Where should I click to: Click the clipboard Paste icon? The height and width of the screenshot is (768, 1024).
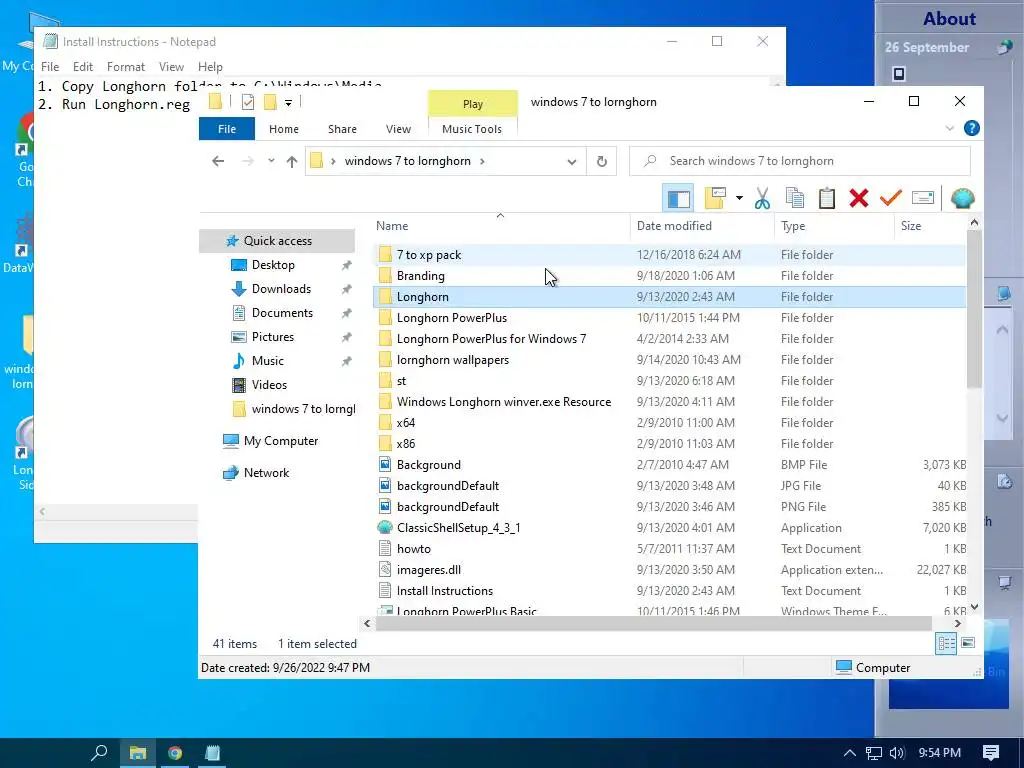pos(827,198)
